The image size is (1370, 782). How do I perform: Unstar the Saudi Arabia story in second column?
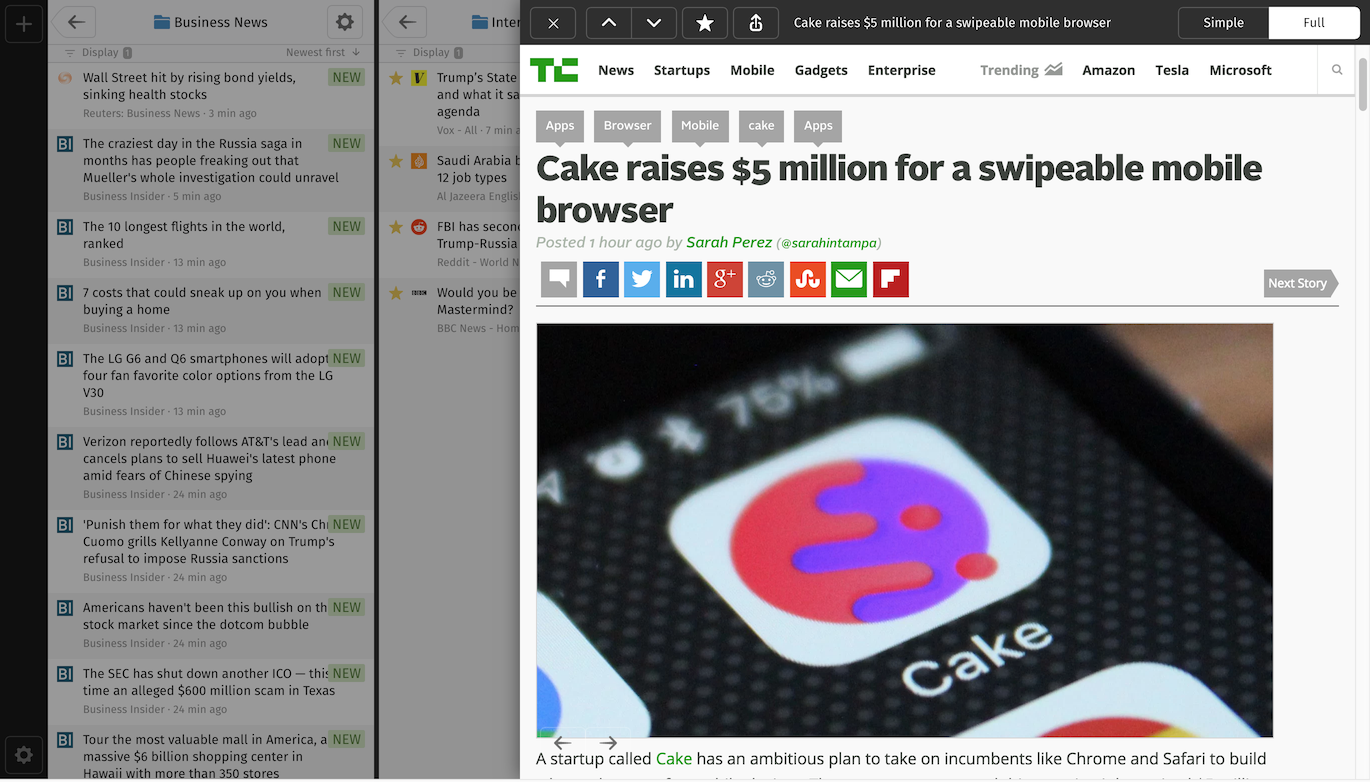coord(396,161)
